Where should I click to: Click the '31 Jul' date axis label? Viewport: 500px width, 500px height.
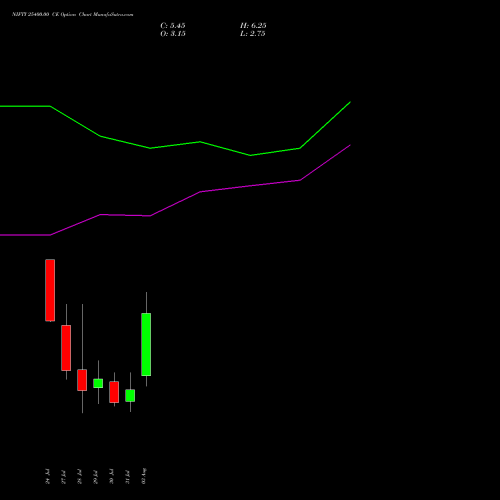pyautogui.click(x=128, y=477)
